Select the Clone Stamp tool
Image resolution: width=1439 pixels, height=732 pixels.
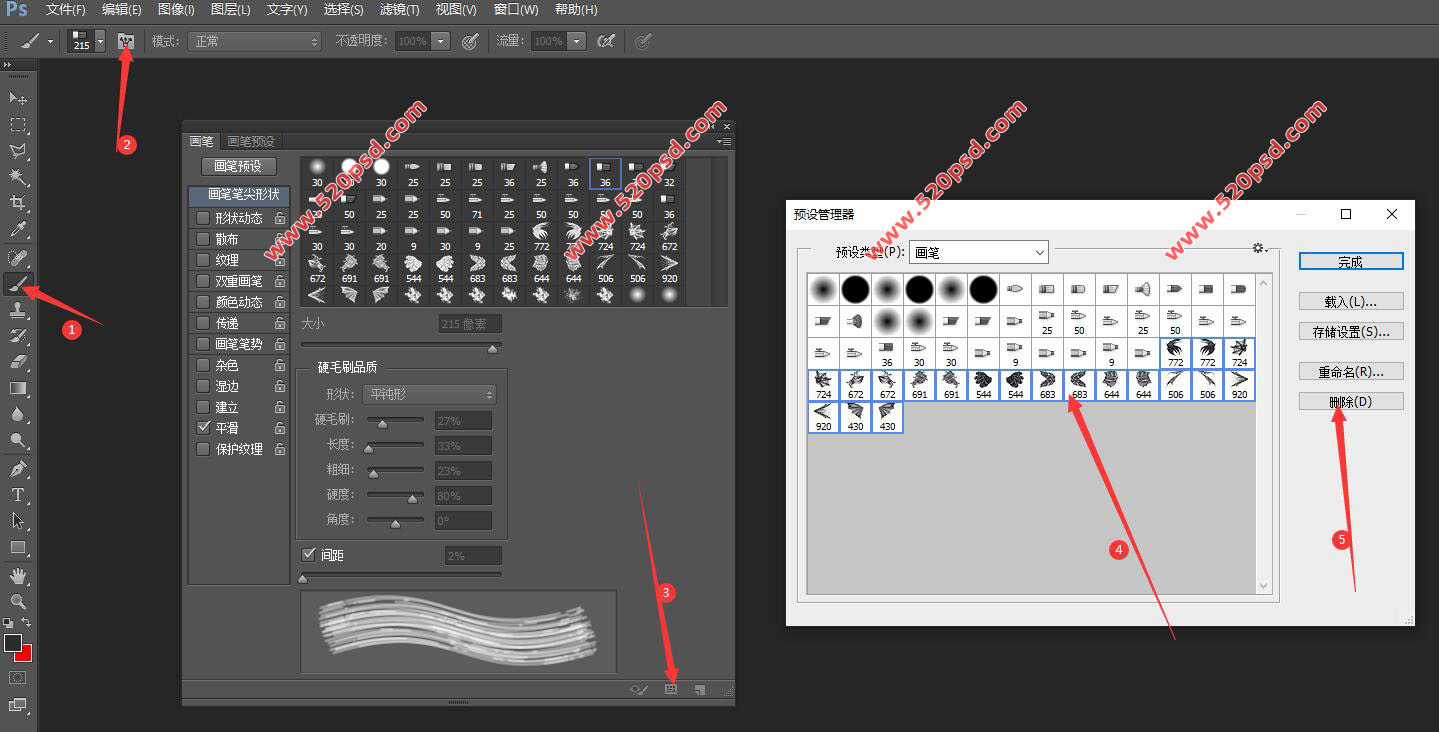pos(18,309)
